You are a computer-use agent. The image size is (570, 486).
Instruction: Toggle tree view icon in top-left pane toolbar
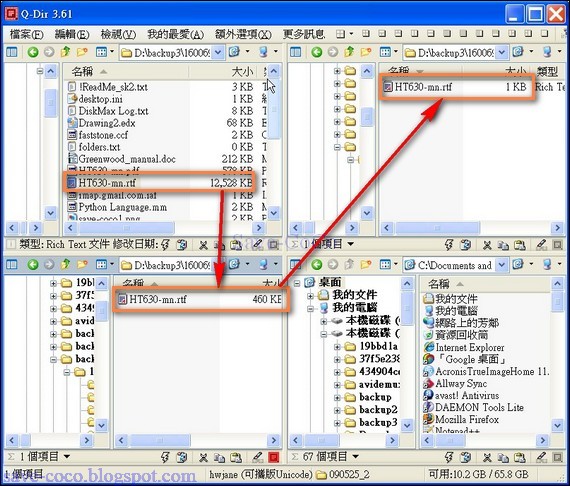pyautogui.click(x=12, y=52)
